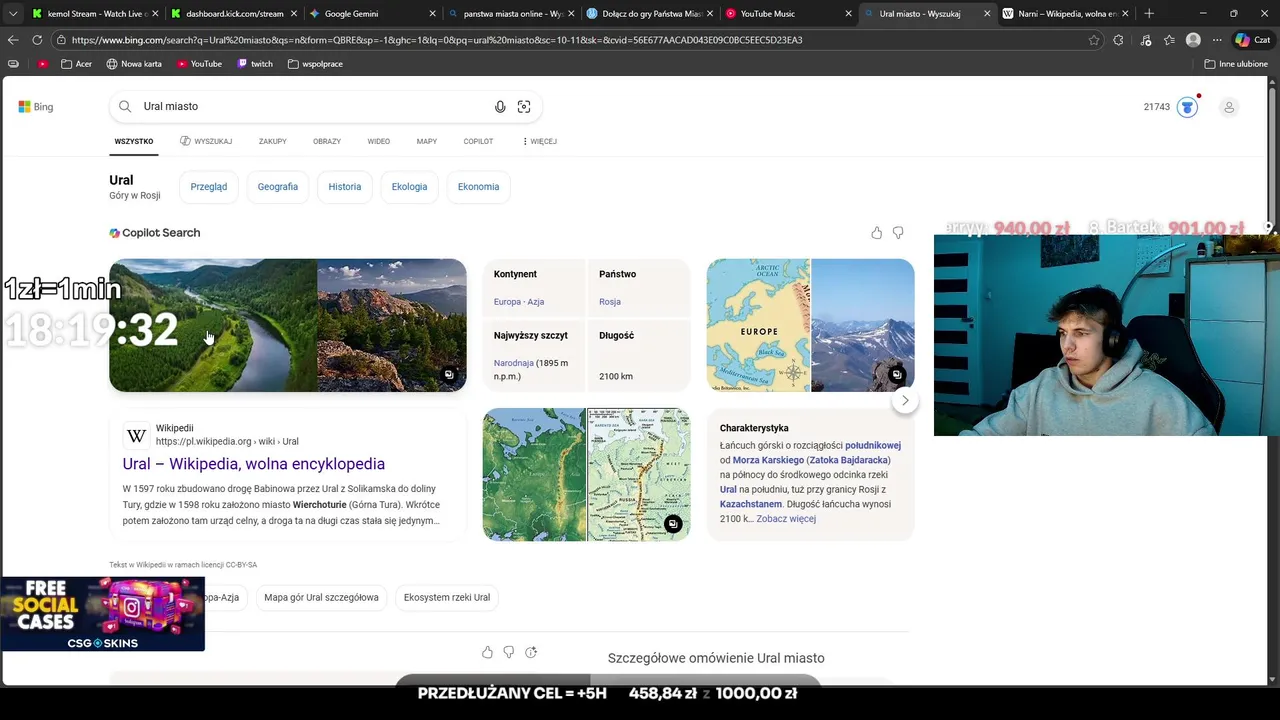Open the Ural river landscape photo
This screenshot has height=720, width=1280.
(213, 326)
